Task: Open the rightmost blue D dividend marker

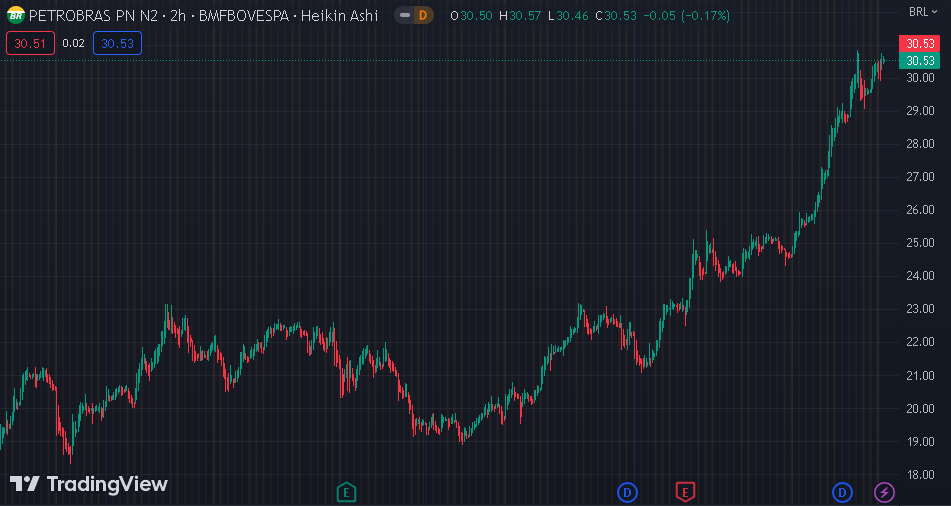Action: [842, 492]
